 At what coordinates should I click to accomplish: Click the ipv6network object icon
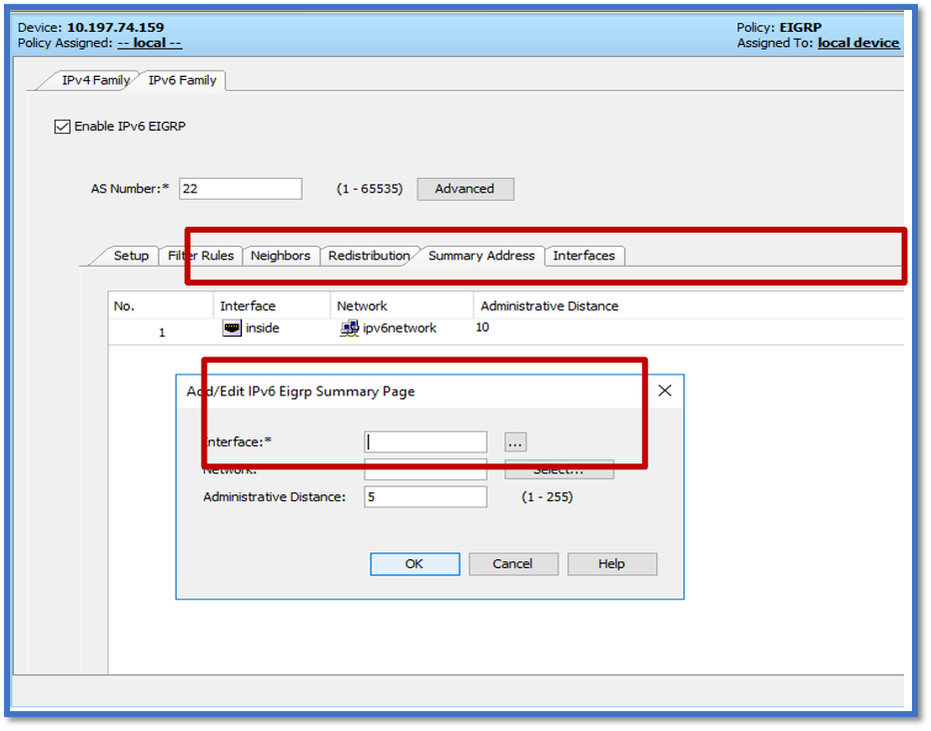349,328
